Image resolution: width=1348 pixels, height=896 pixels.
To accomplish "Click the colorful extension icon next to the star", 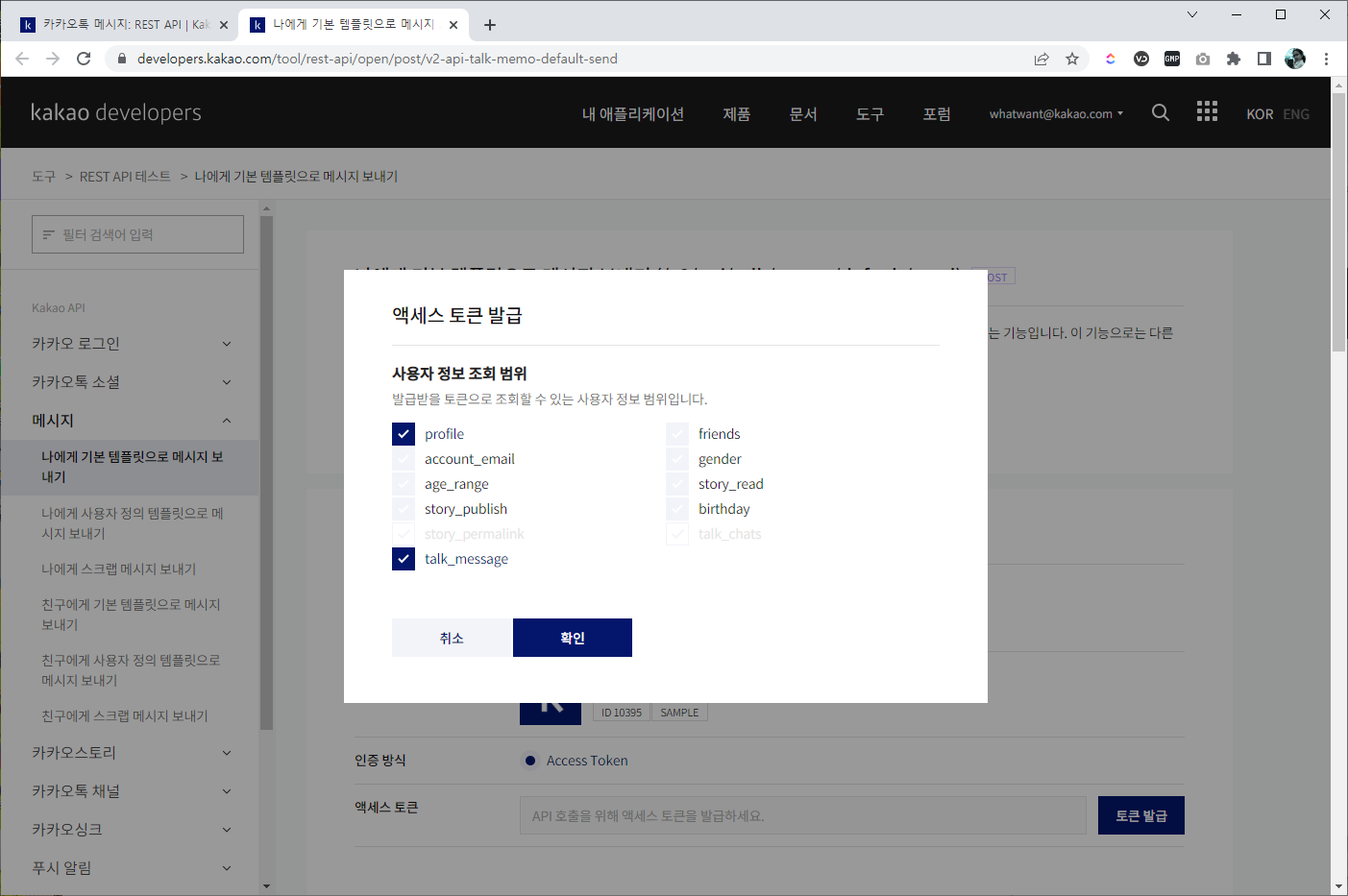I will [1111, 59].
